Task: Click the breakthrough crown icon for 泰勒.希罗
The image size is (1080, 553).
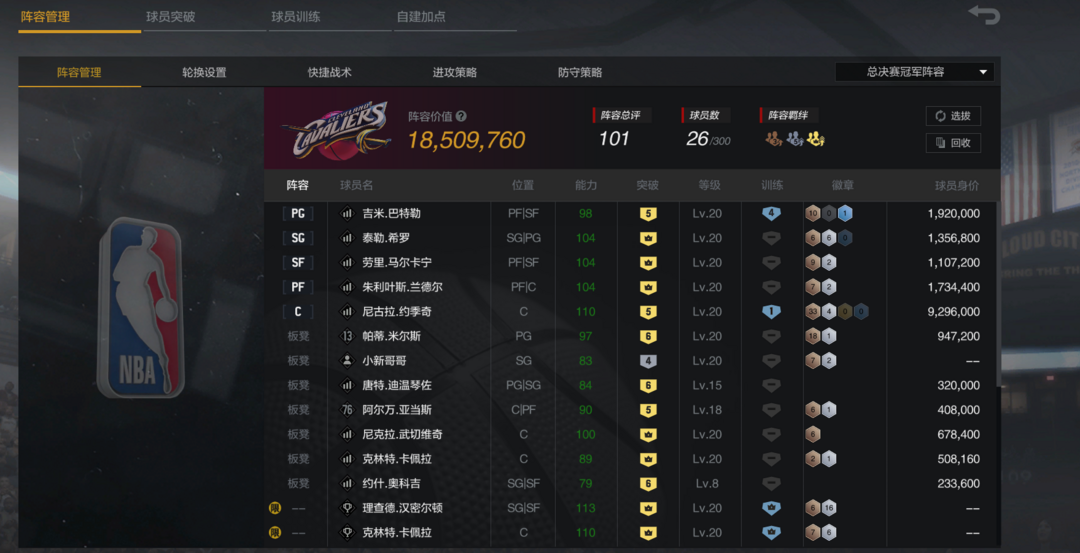Action: (647, 238)
